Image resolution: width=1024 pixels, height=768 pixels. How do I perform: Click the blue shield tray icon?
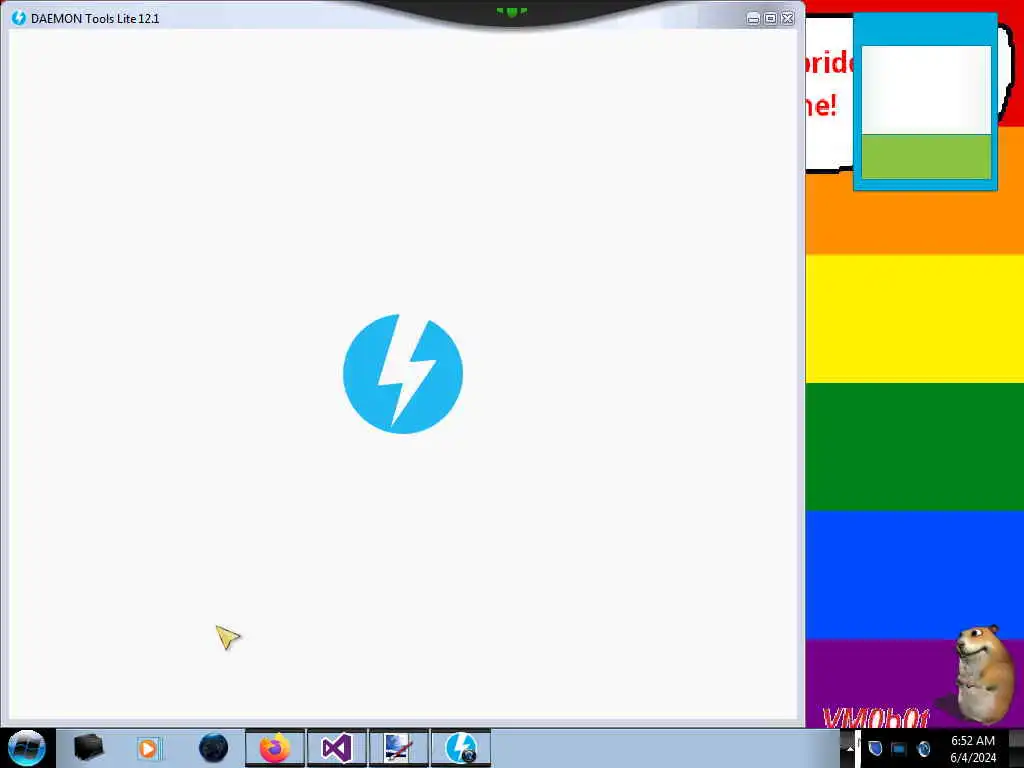coord(875,748)
